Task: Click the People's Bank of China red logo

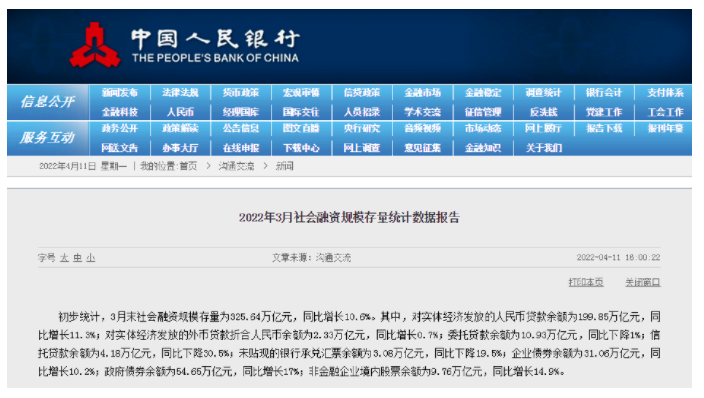Action: [x=95, y=45]
